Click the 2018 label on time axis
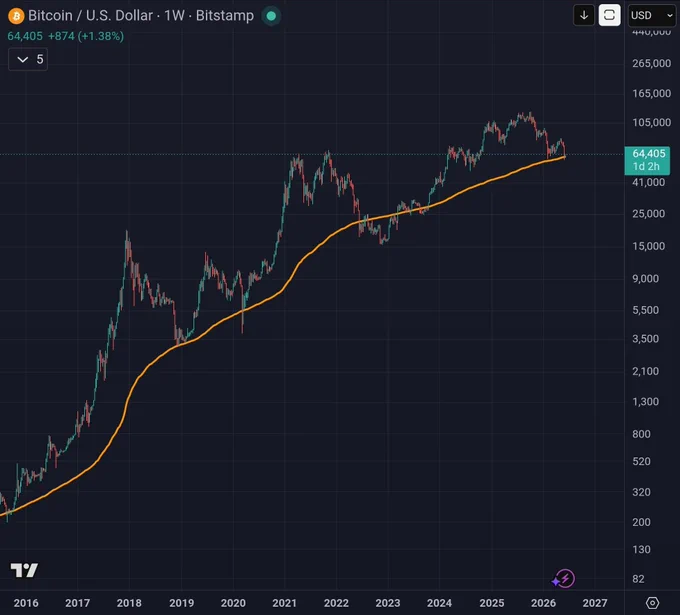The width and height of the screenshot is (680, 615). tap(129, 603)
